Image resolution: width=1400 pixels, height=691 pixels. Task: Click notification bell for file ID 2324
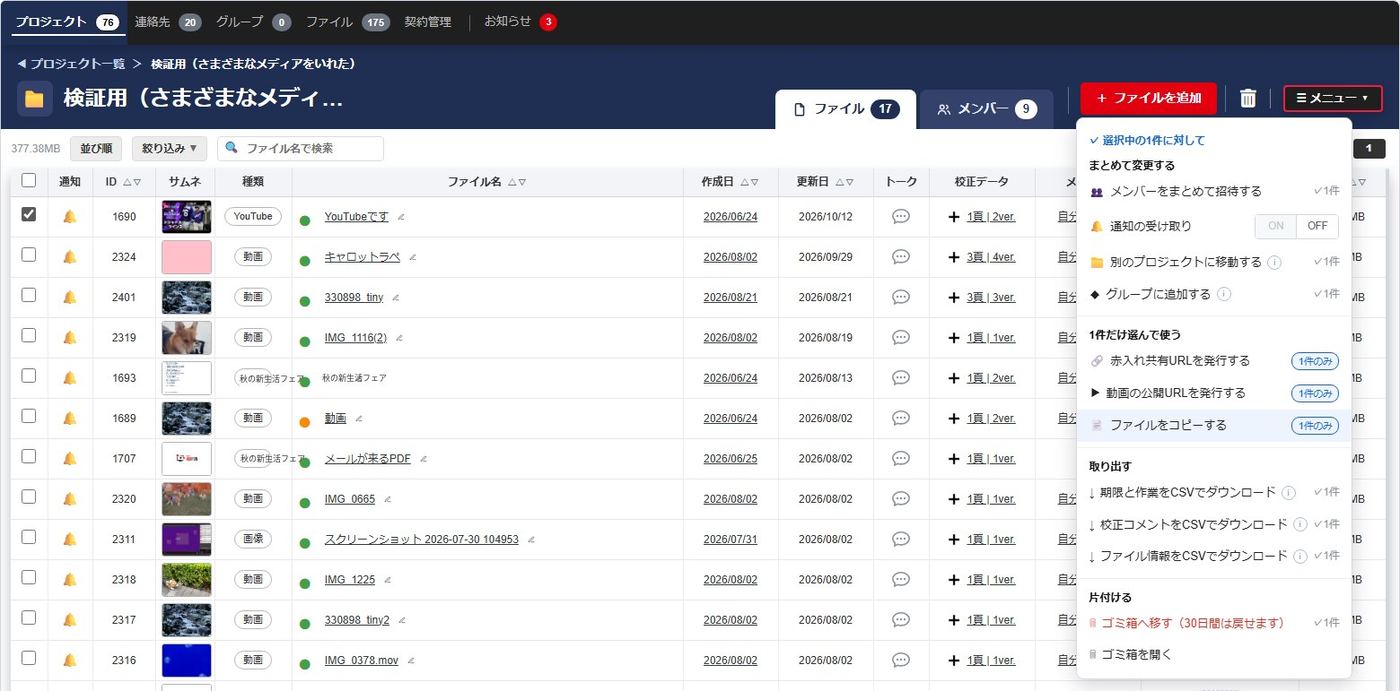[69, 257]
